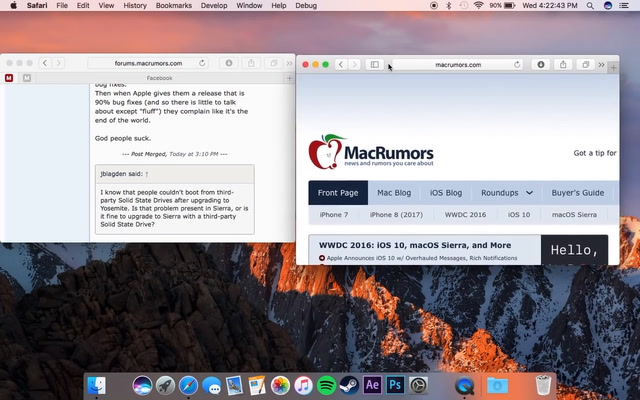Open the Debug menu
Viewport: 640px width, 400px height.
click(x=306, y=5)
